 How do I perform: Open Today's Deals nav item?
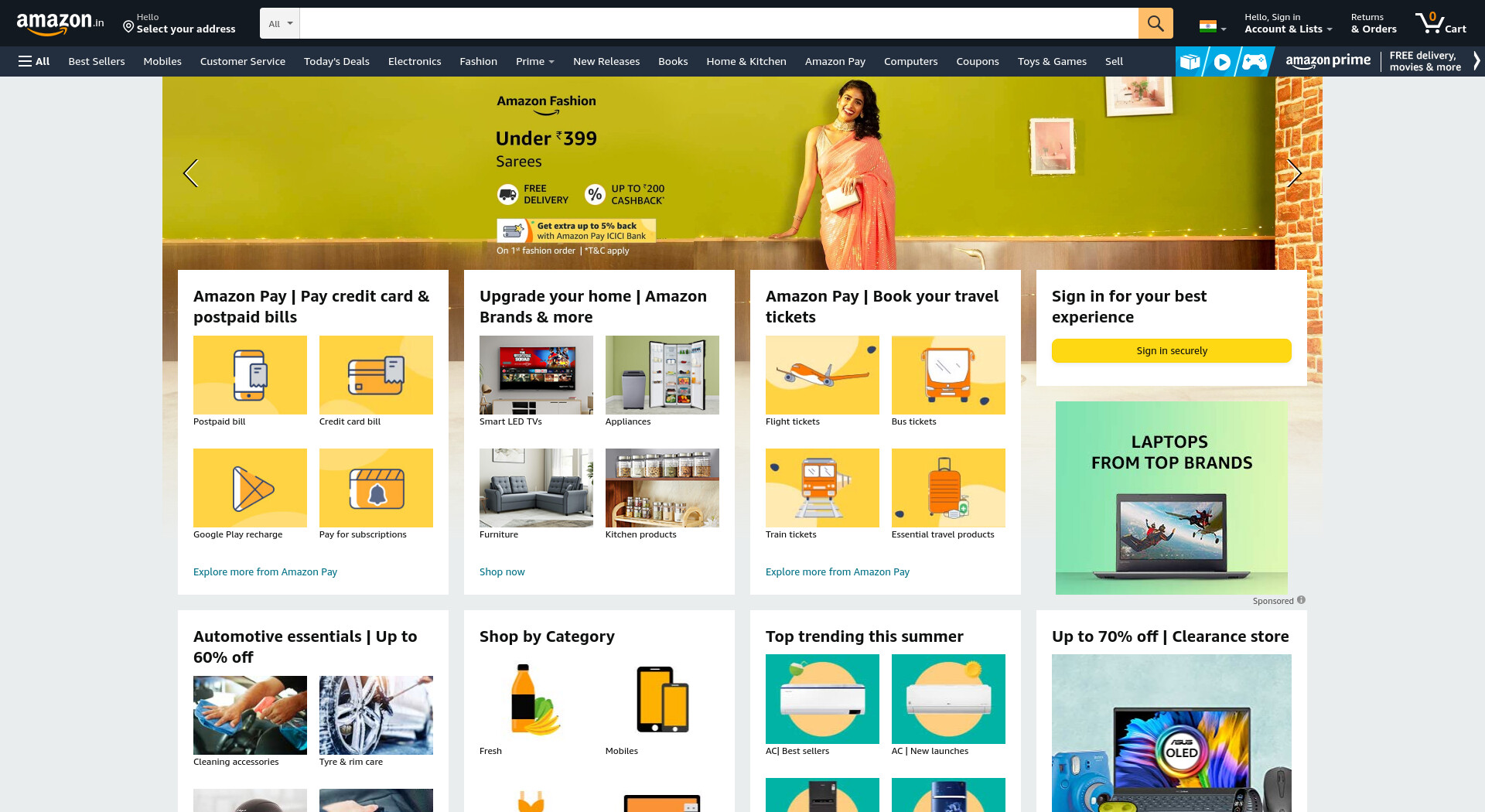point(336,61)
